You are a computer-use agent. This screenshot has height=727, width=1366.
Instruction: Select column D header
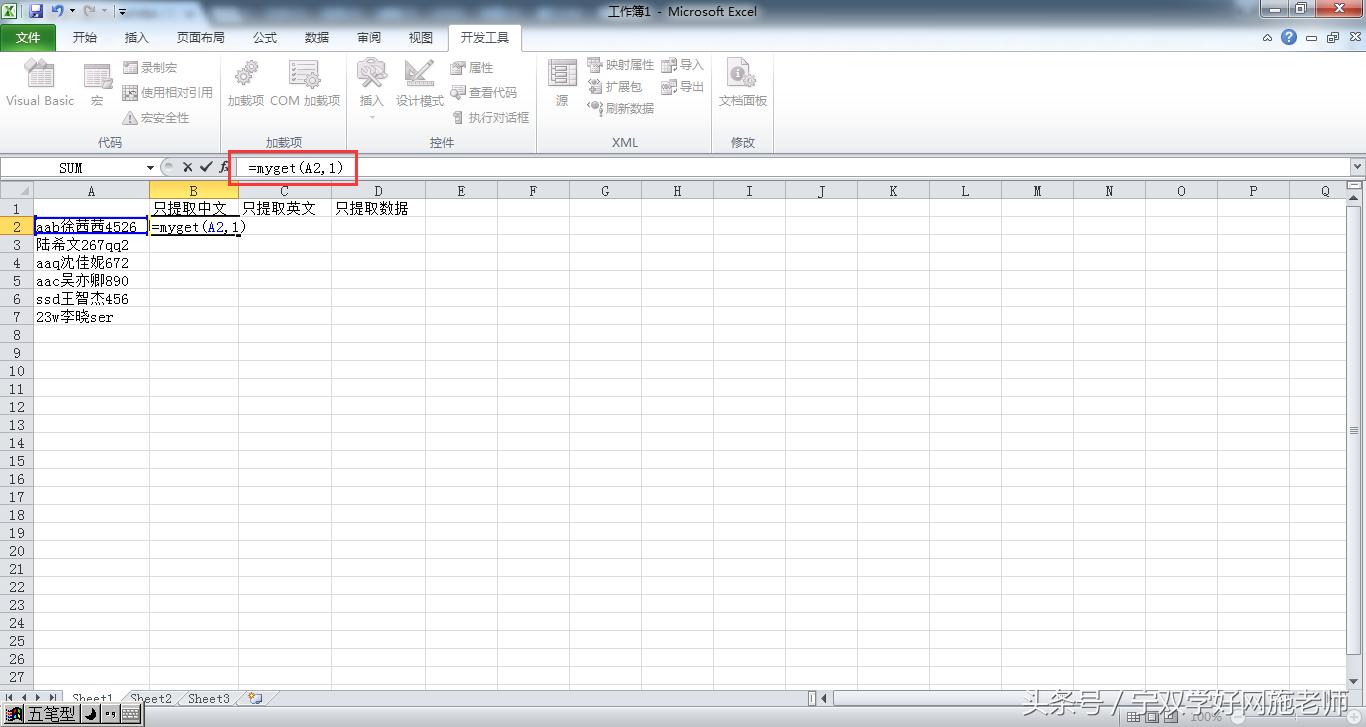coord(378,190)
